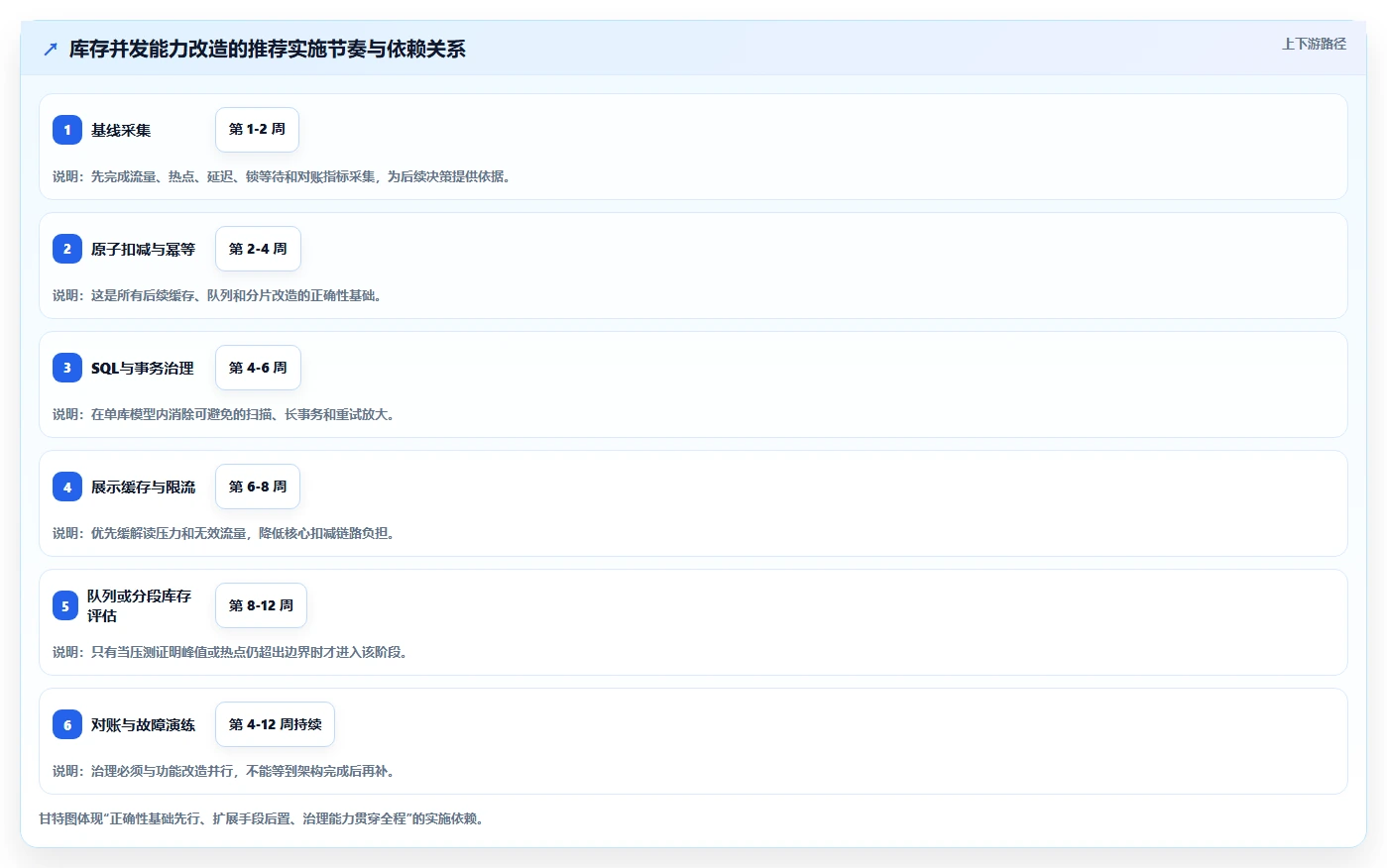Select the step 3 number badge
1387x868 pixels.
(67, 368)
